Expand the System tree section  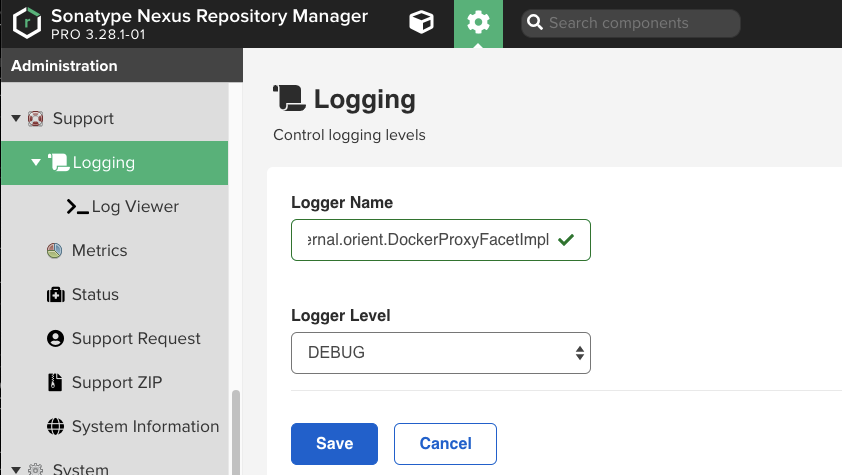click(16, 469)
